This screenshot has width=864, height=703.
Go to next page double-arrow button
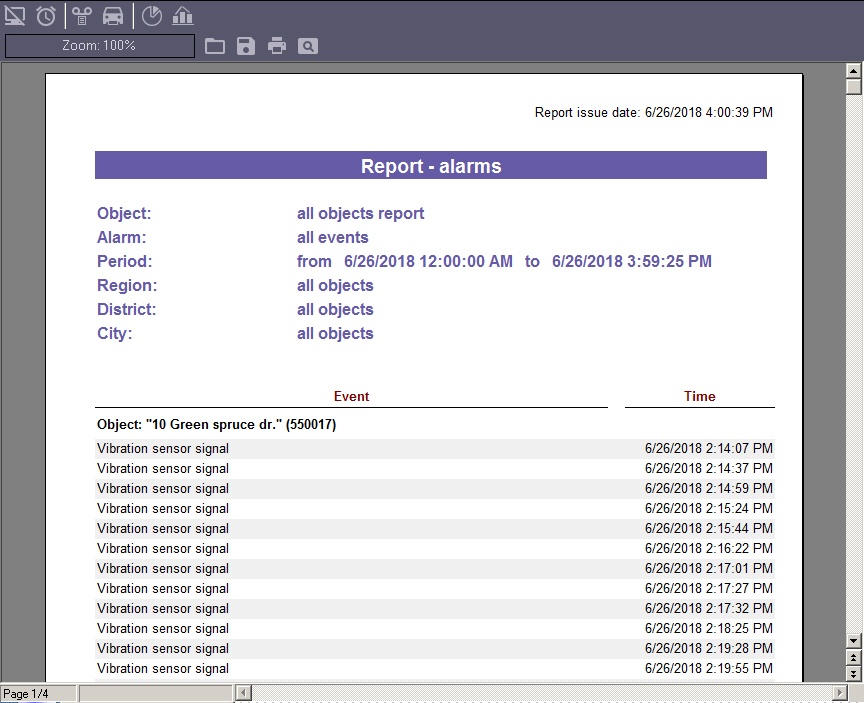point(854,674)
